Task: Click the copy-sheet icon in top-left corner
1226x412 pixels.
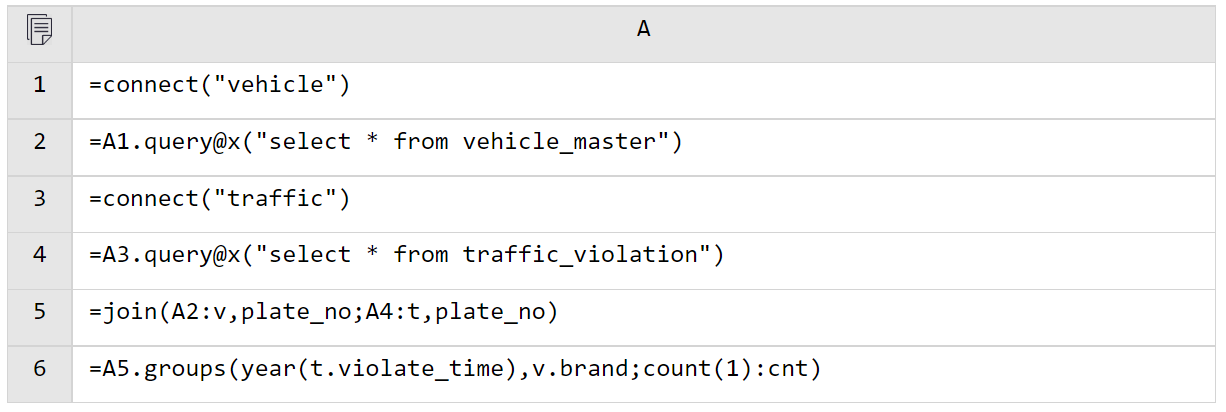Action: coord(39,31)
